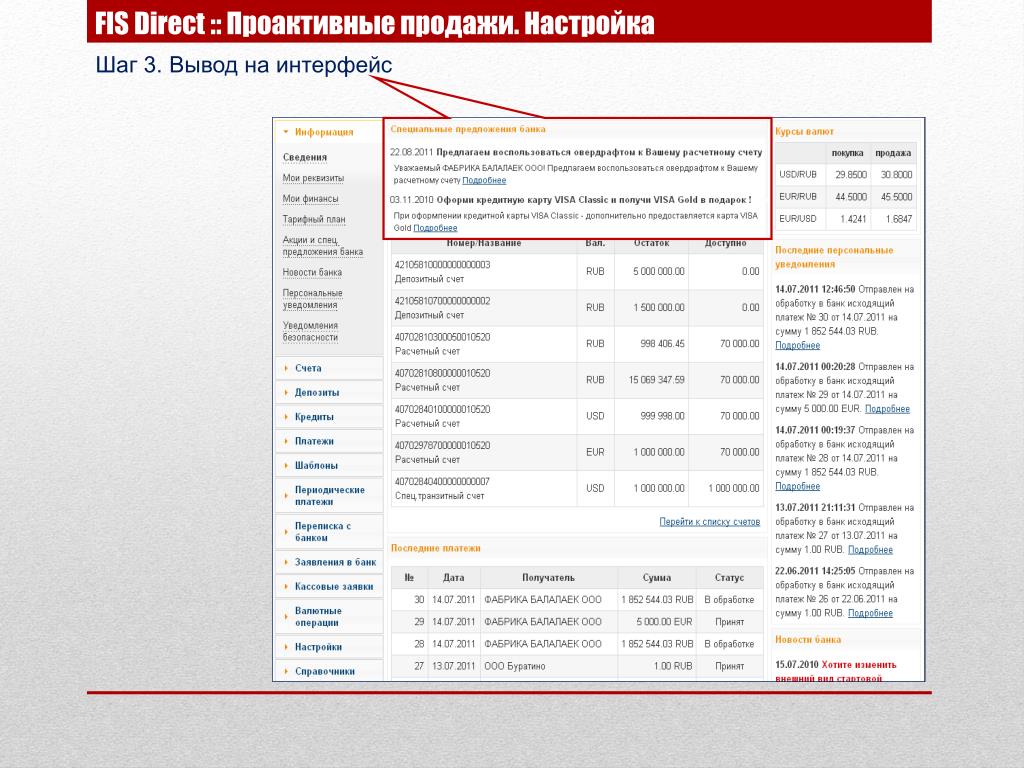The image size is (1024, 768).
Task: Click the EUR/RUB sell rate 45.5000
Action: [896, 197]
